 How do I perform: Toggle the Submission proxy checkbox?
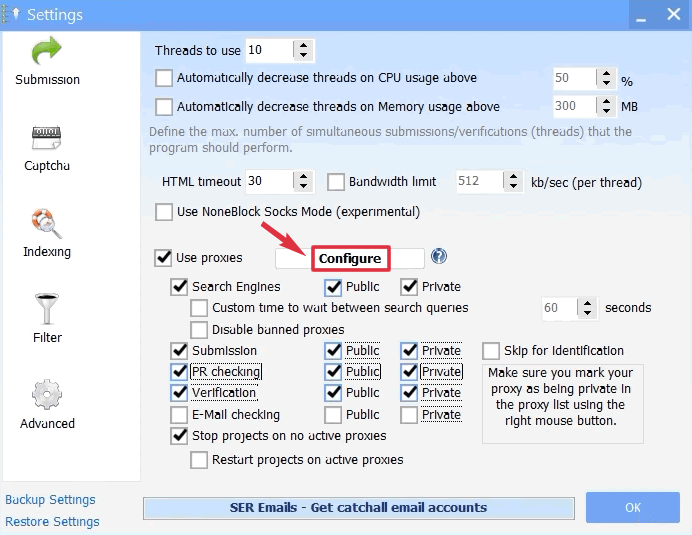tap(179, 351)
